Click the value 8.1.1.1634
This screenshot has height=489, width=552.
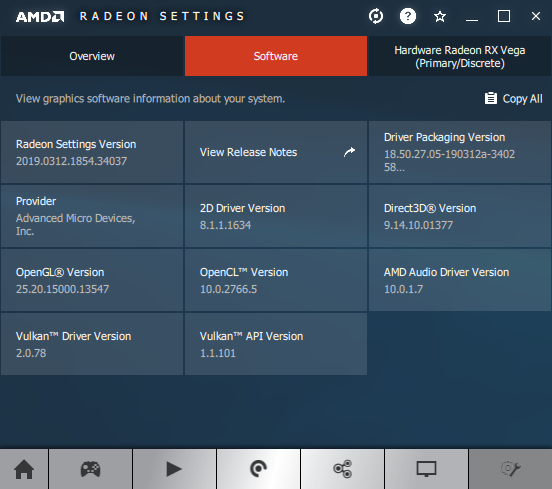click(226, 225)
